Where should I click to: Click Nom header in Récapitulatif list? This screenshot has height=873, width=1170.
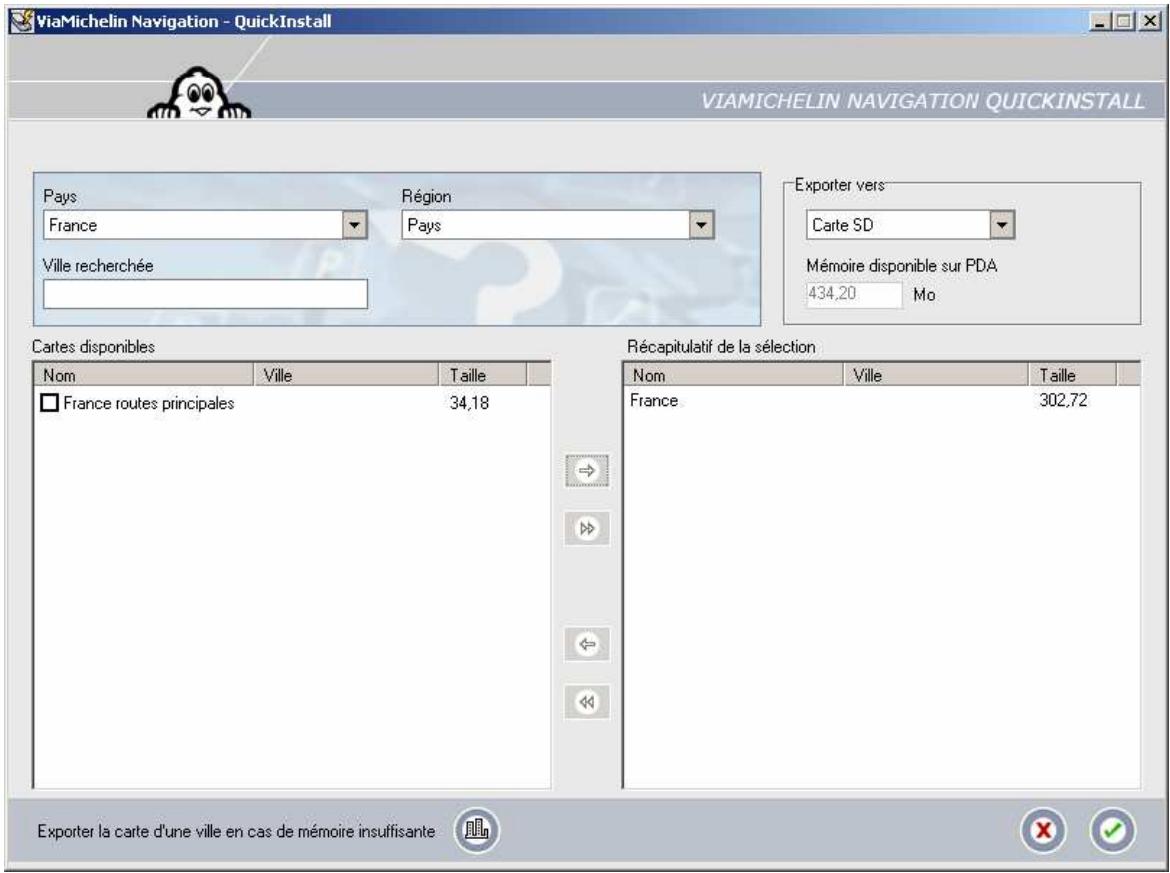point(733,375)
